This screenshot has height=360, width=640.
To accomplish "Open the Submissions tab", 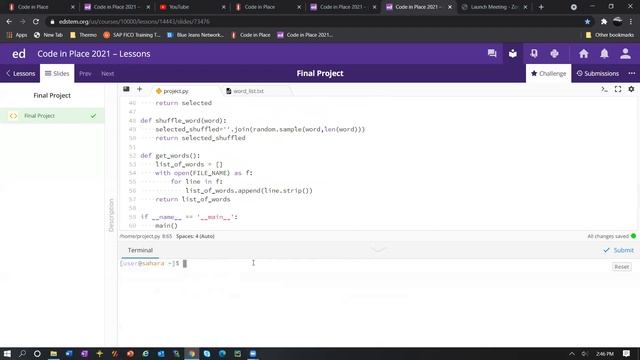I will tap(598, 73).
